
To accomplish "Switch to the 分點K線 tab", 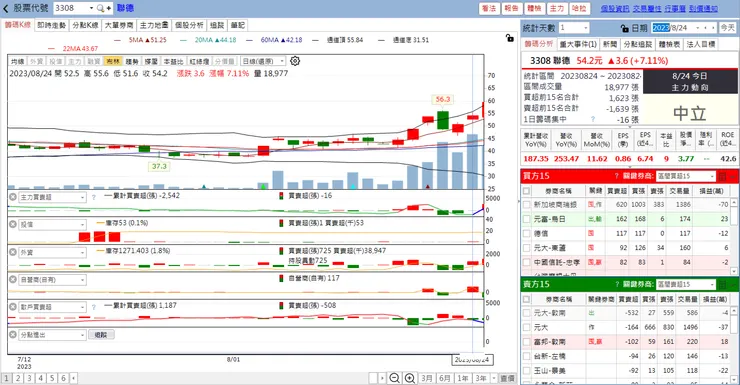I will (x=85, y=25).
